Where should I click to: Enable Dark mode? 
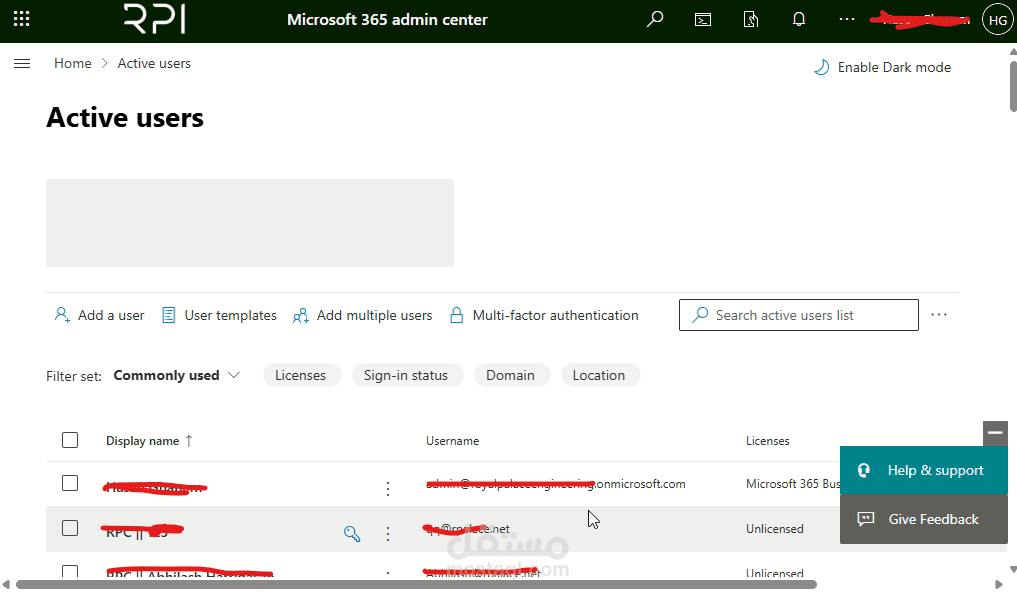[x=882, y=67]
